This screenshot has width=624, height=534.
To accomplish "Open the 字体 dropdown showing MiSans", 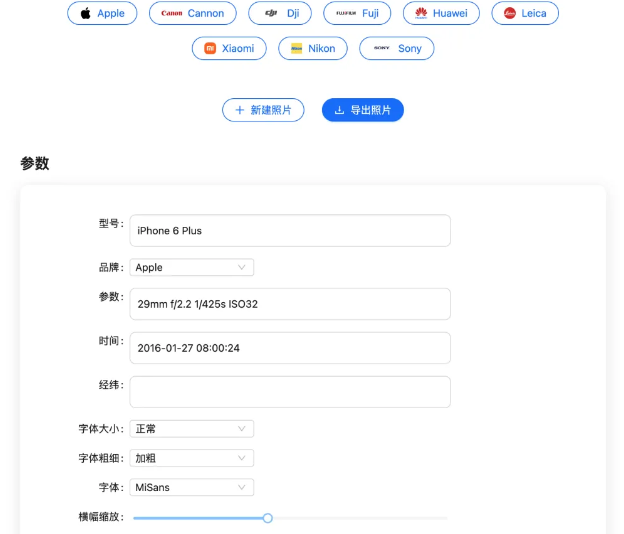I will [x=191, y=487].
